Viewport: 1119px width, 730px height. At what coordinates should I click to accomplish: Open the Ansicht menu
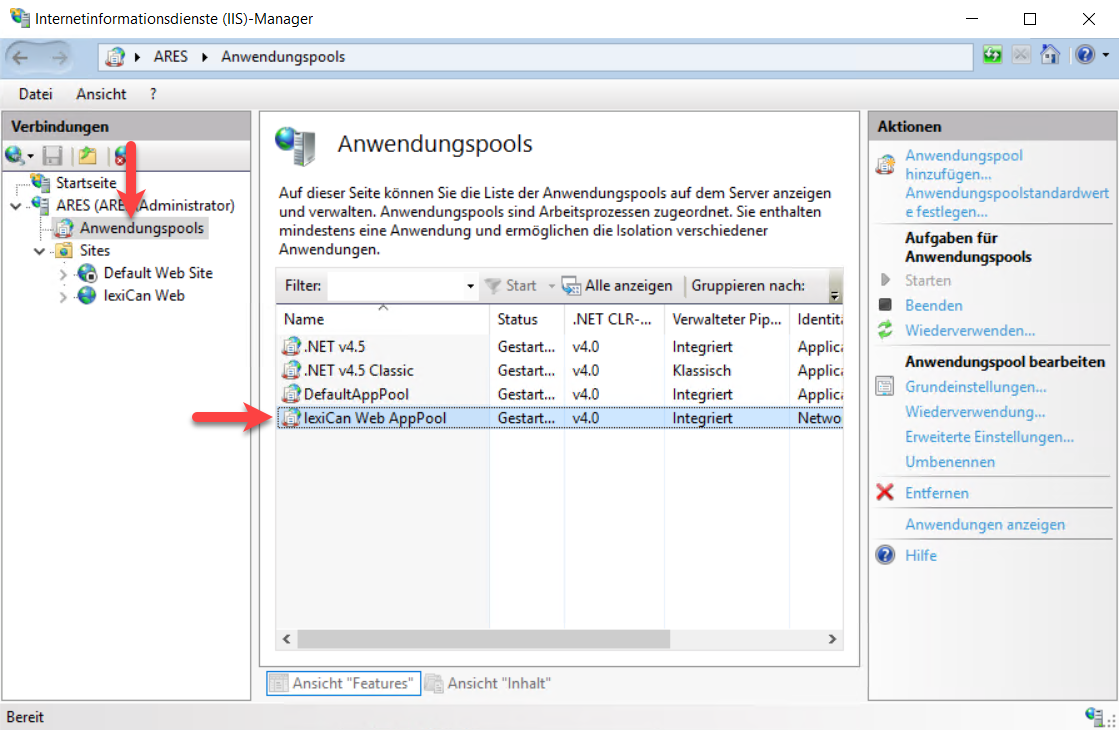coord(101,94)
